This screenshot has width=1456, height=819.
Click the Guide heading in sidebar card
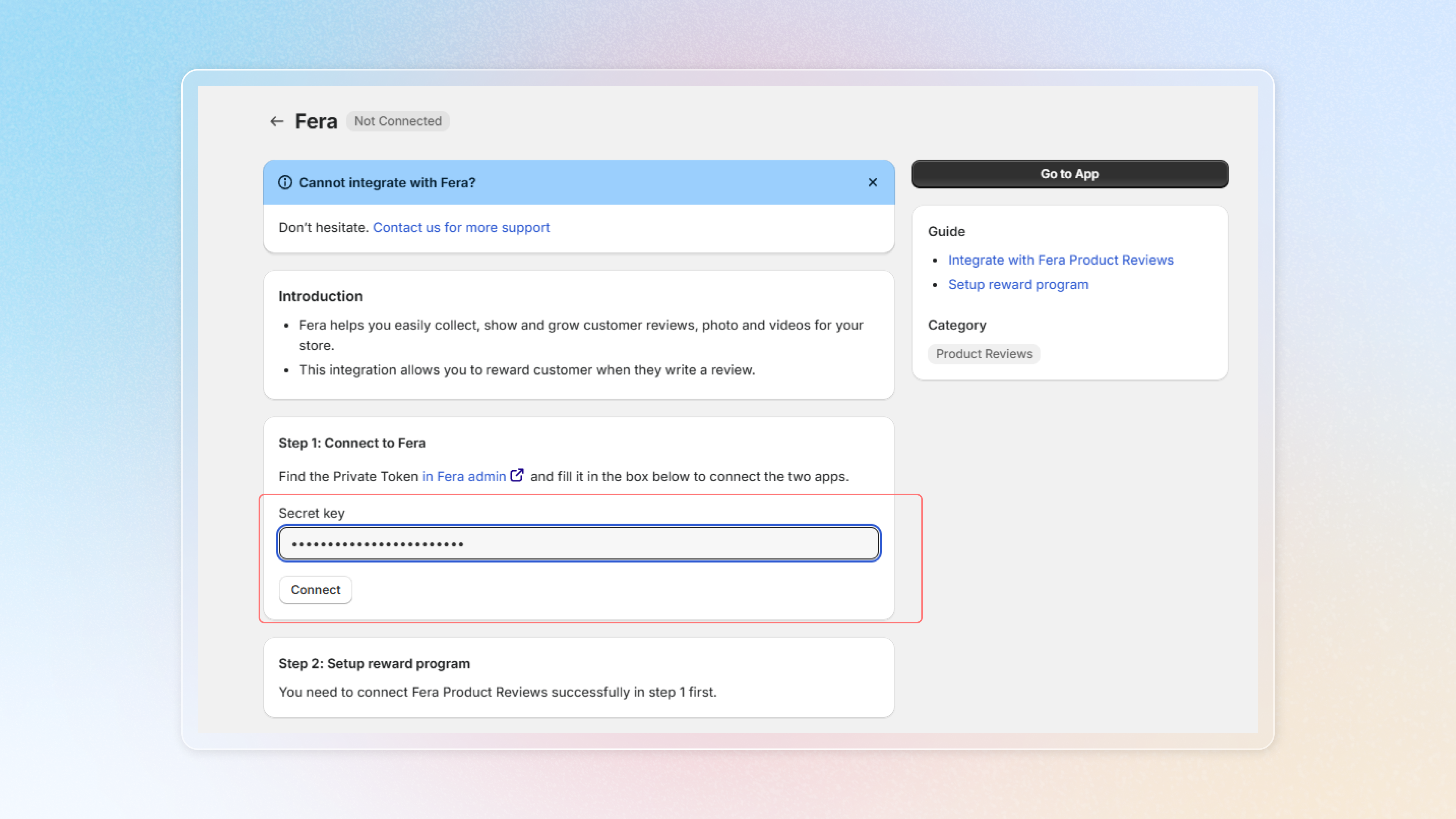[946, 232]
